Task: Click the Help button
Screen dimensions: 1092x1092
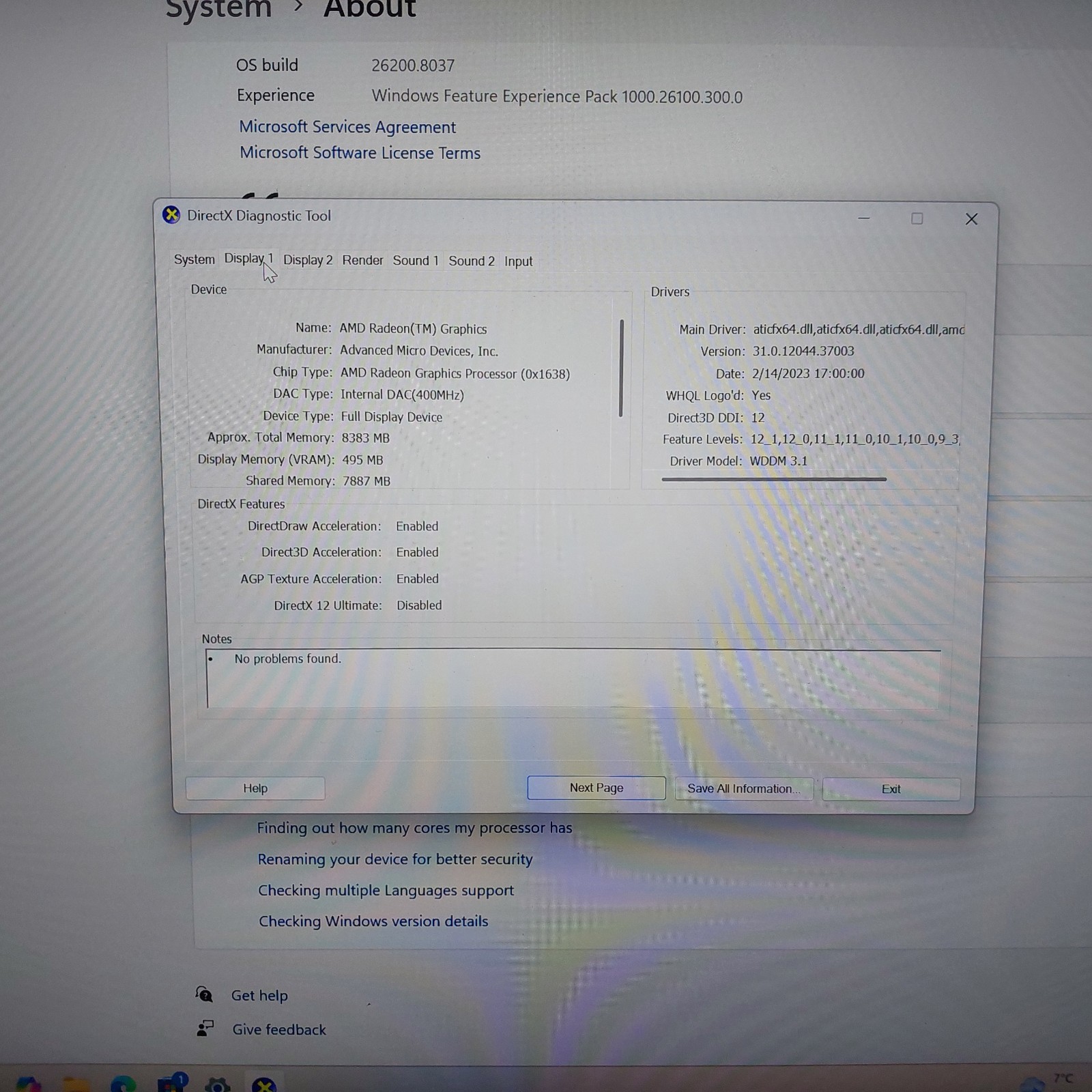Action: click(x=255, y=788)
